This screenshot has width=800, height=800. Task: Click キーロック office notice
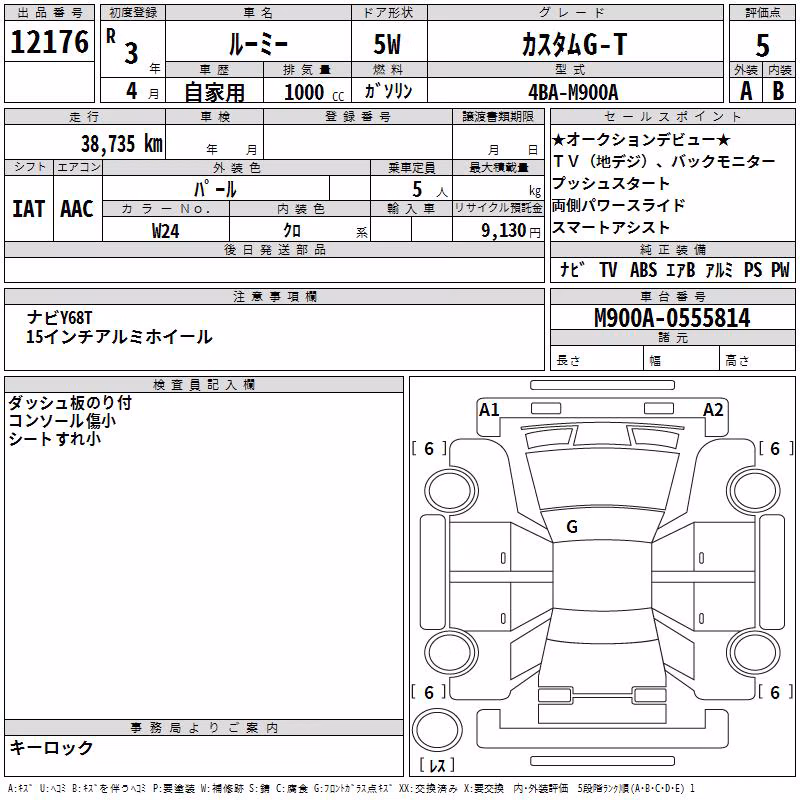point(51,747)
